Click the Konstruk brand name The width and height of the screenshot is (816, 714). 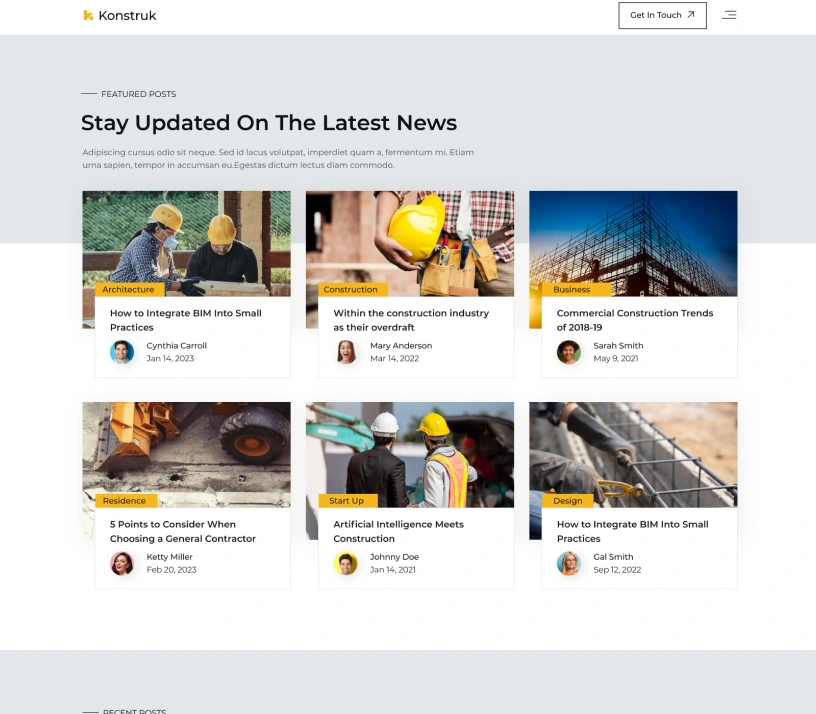127,16
